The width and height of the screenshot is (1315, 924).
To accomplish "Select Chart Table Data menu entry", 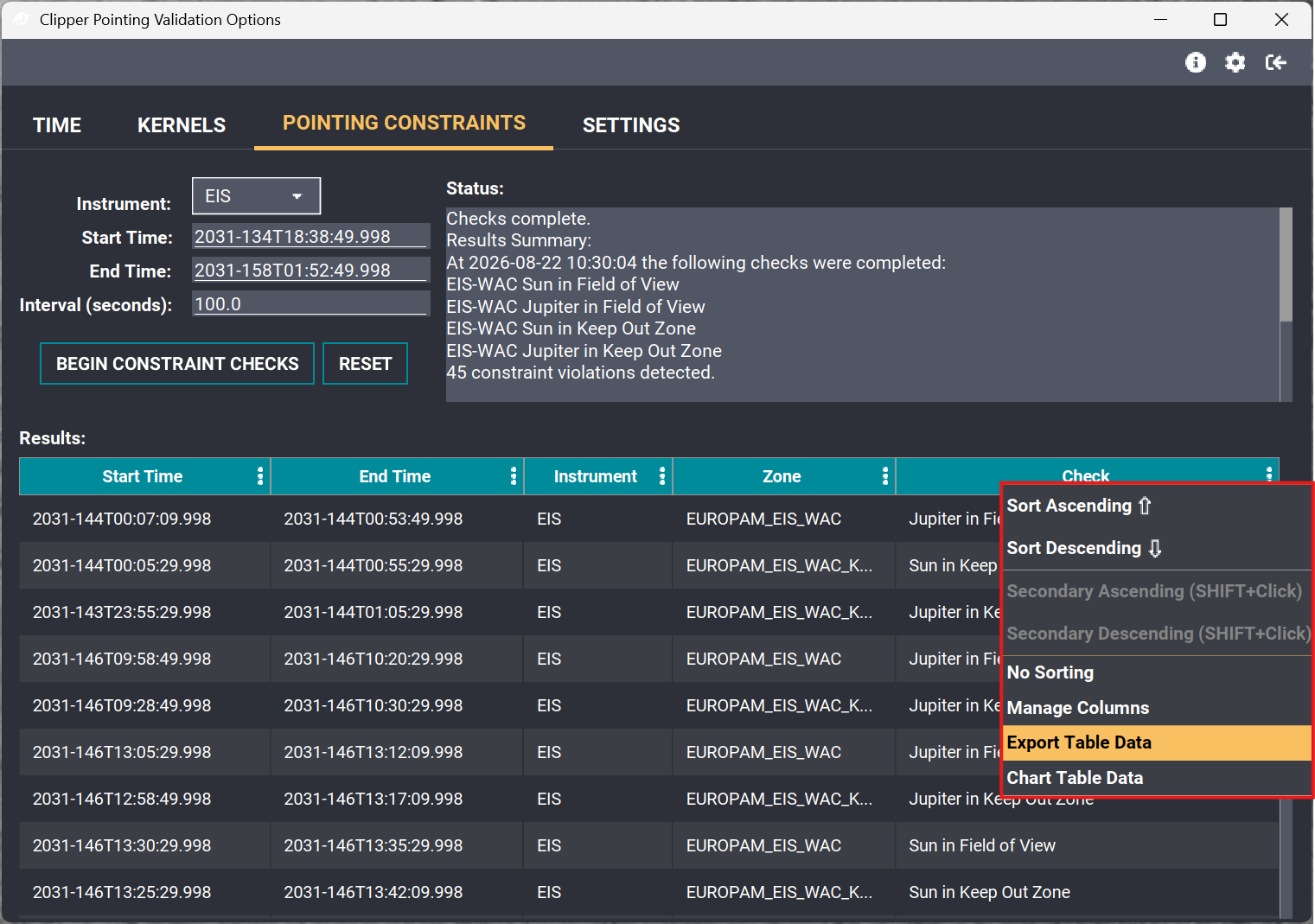I will click(1157, 778).
